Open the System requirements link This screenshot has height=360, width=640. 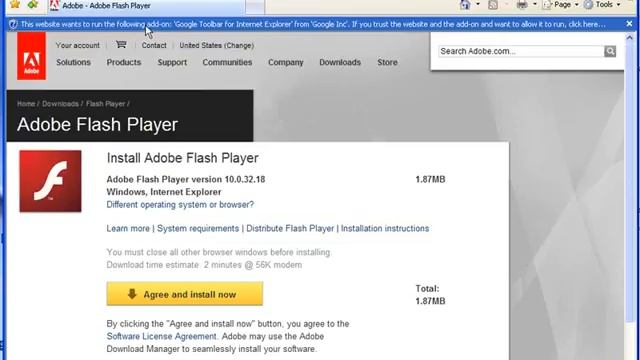pyautogui.click(x=198, y=229)
